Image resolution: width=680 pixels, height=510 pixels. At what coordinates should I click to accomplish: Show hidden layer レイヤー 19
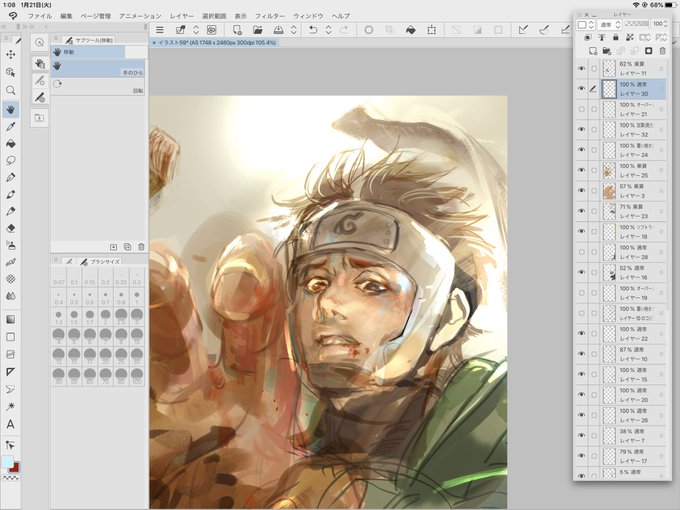coord(582,293)
